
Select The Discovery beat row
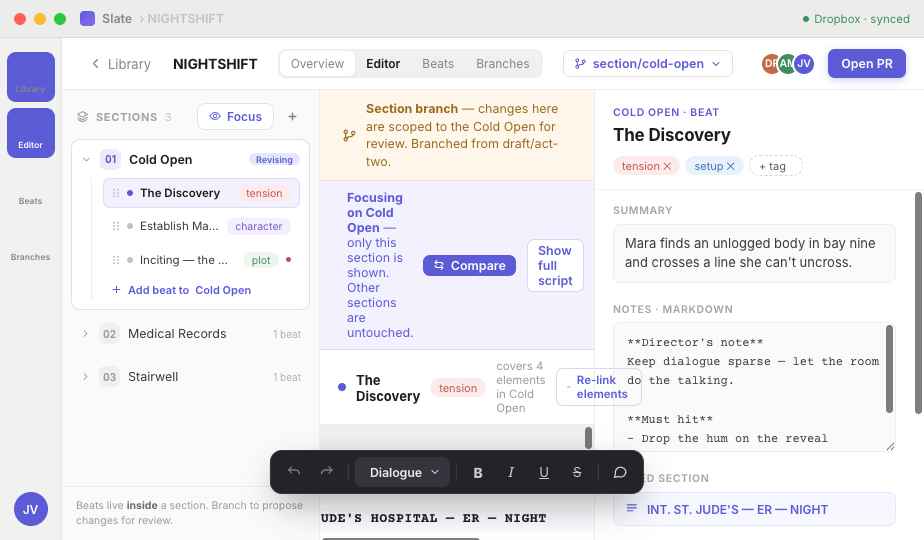click(x=202, y=193)
